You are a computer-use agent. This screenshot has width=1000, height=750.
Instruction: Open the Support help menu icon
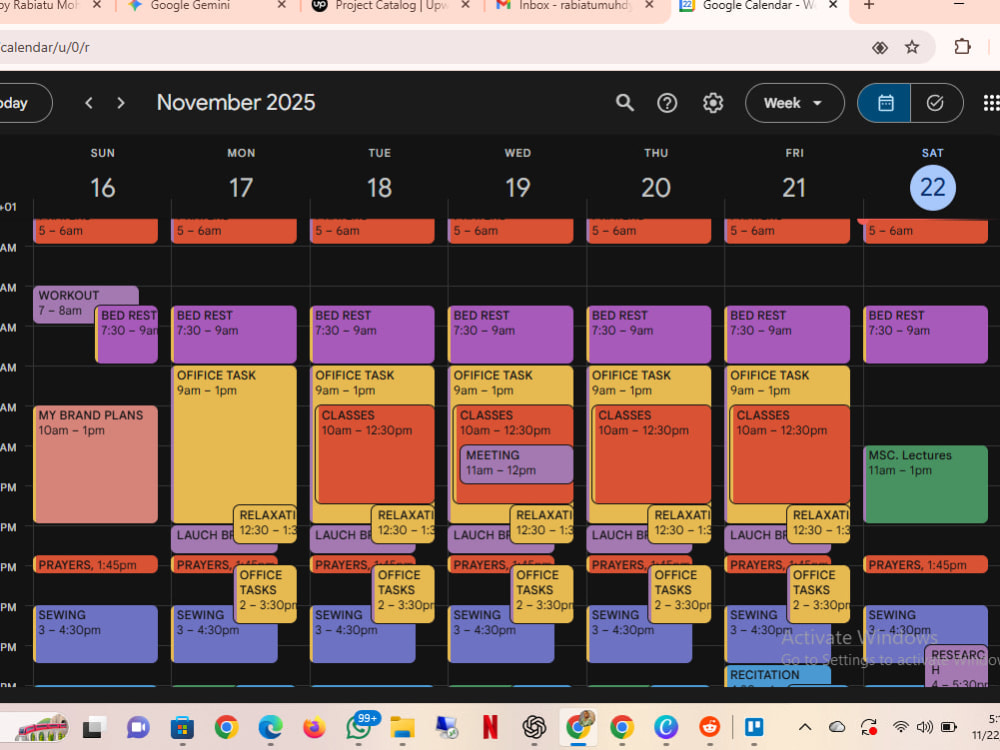pyautogui.click(x=667, y=103)
